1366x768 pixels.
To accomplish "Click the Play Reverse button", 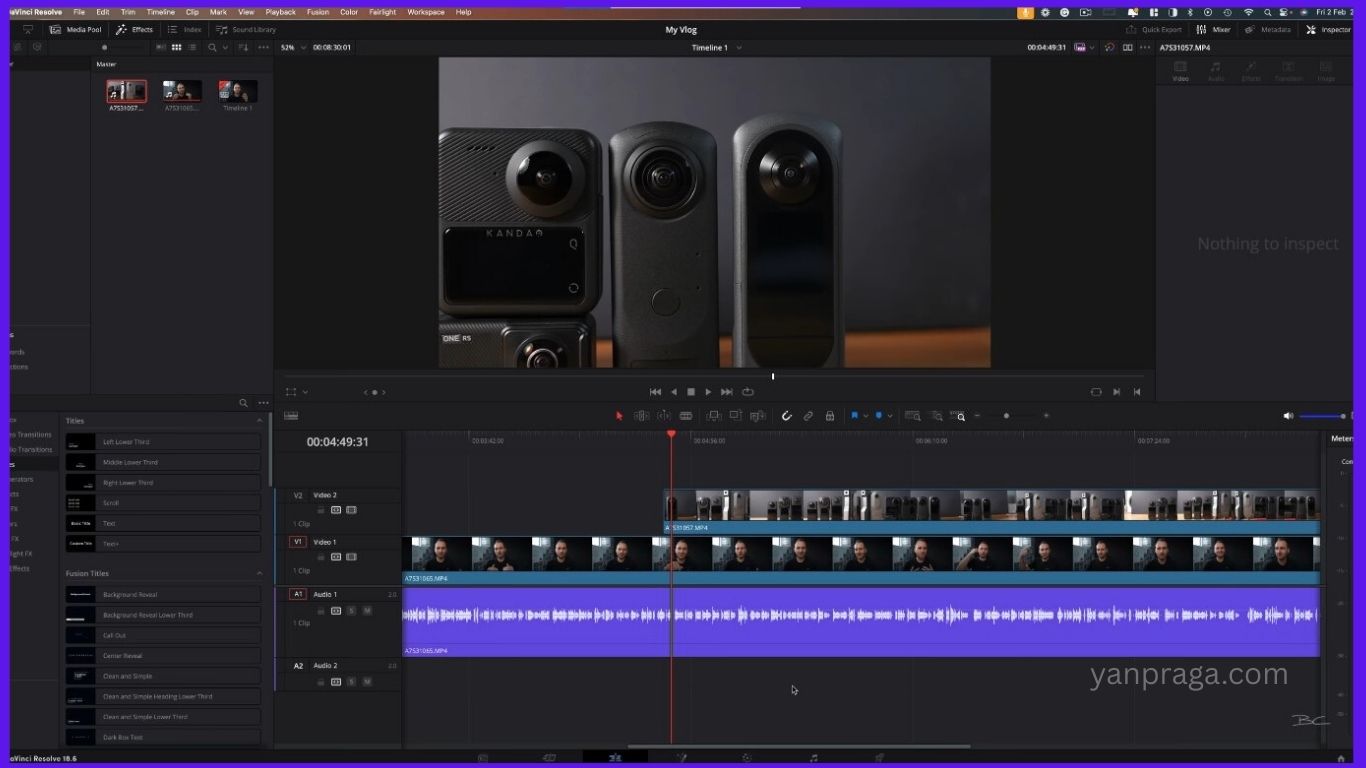I will click(x=673, y=392).
